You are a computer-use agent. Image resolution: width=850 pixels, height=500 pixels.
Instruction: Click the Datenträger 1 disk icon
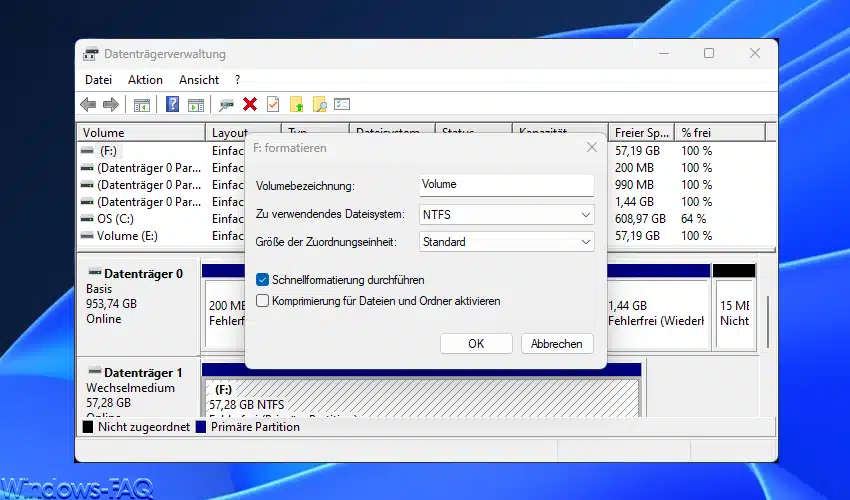[x=95, y=371]
